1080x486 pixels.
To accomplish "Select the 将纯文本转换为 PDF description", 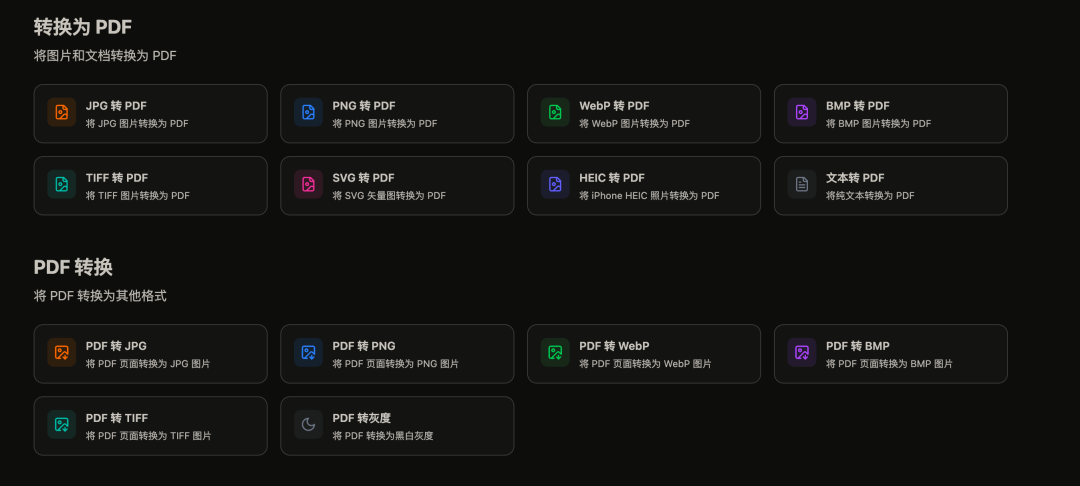I will click(870, 196).
